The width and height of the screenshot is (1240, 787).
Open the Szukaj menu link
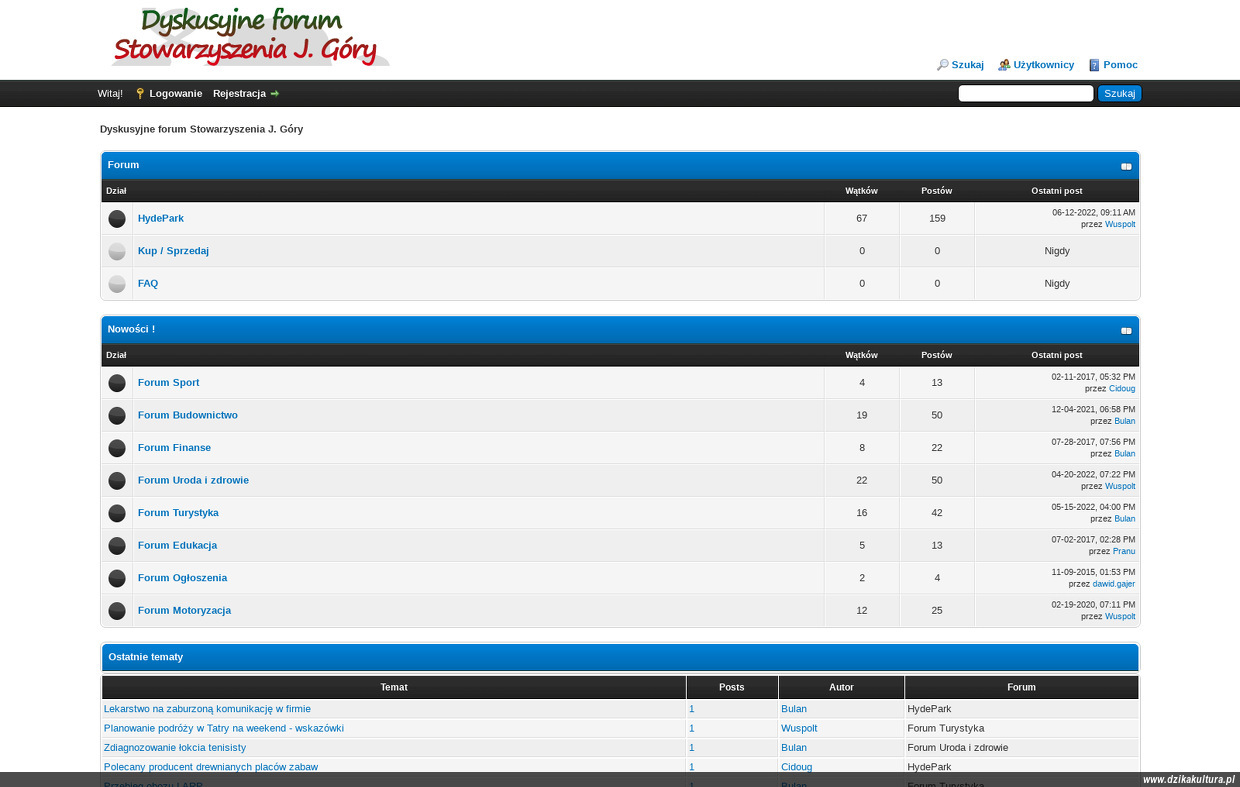[967, 65]
